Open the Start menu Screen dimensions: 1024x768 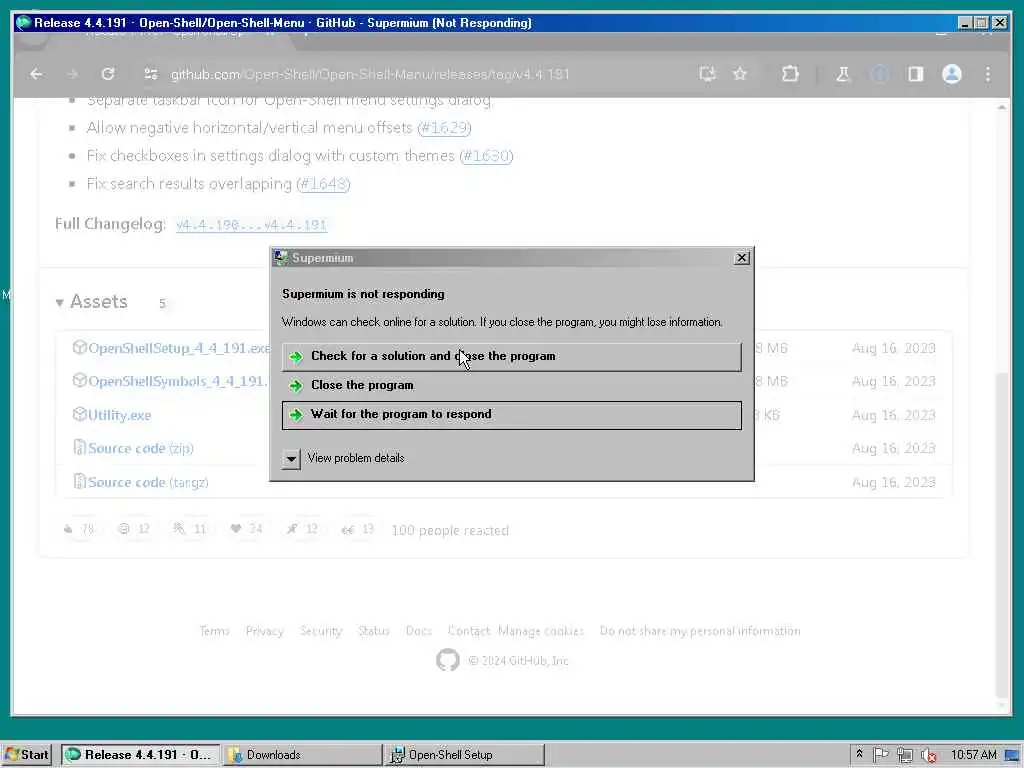tap(27, 755)
